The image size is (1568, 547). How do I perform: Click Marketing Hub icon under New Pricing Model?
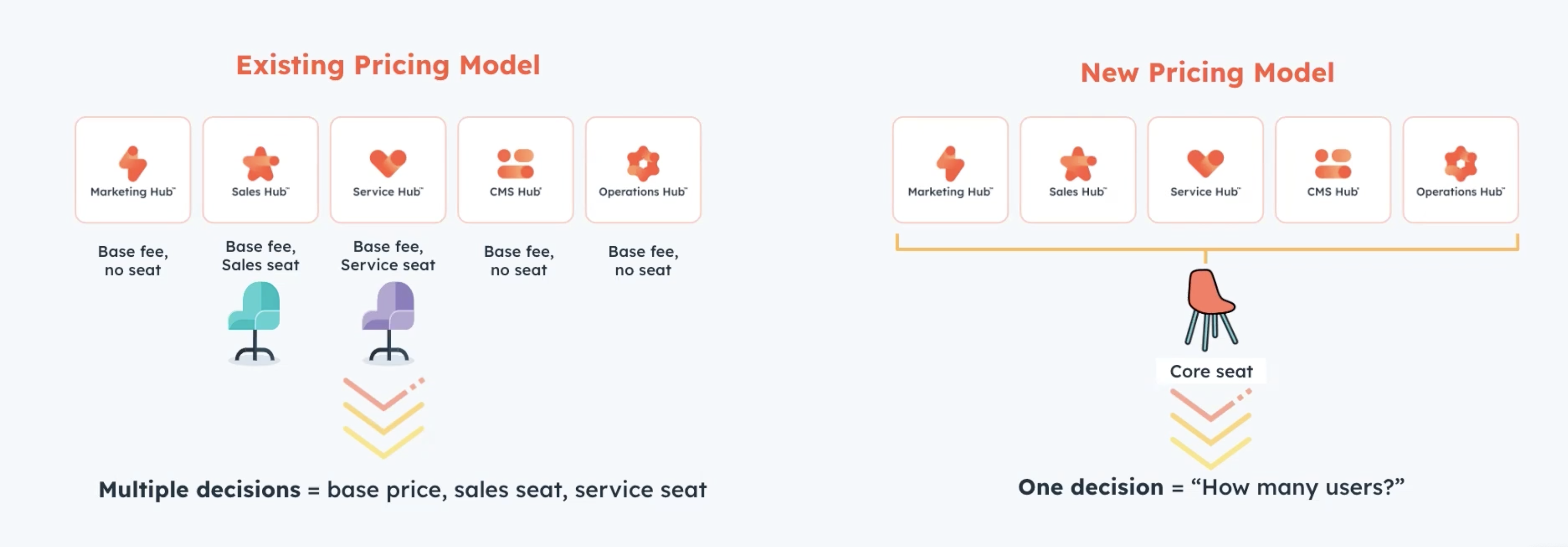(950, 163)
